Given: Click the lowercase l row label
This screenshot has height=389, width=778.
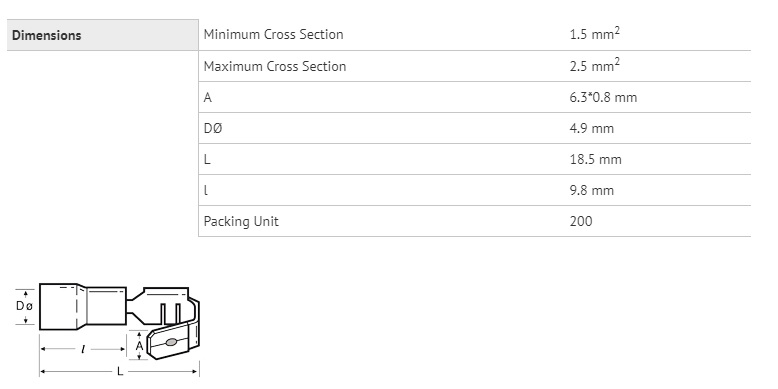Looking at the screenshot, I should click(x=205, y=190).
